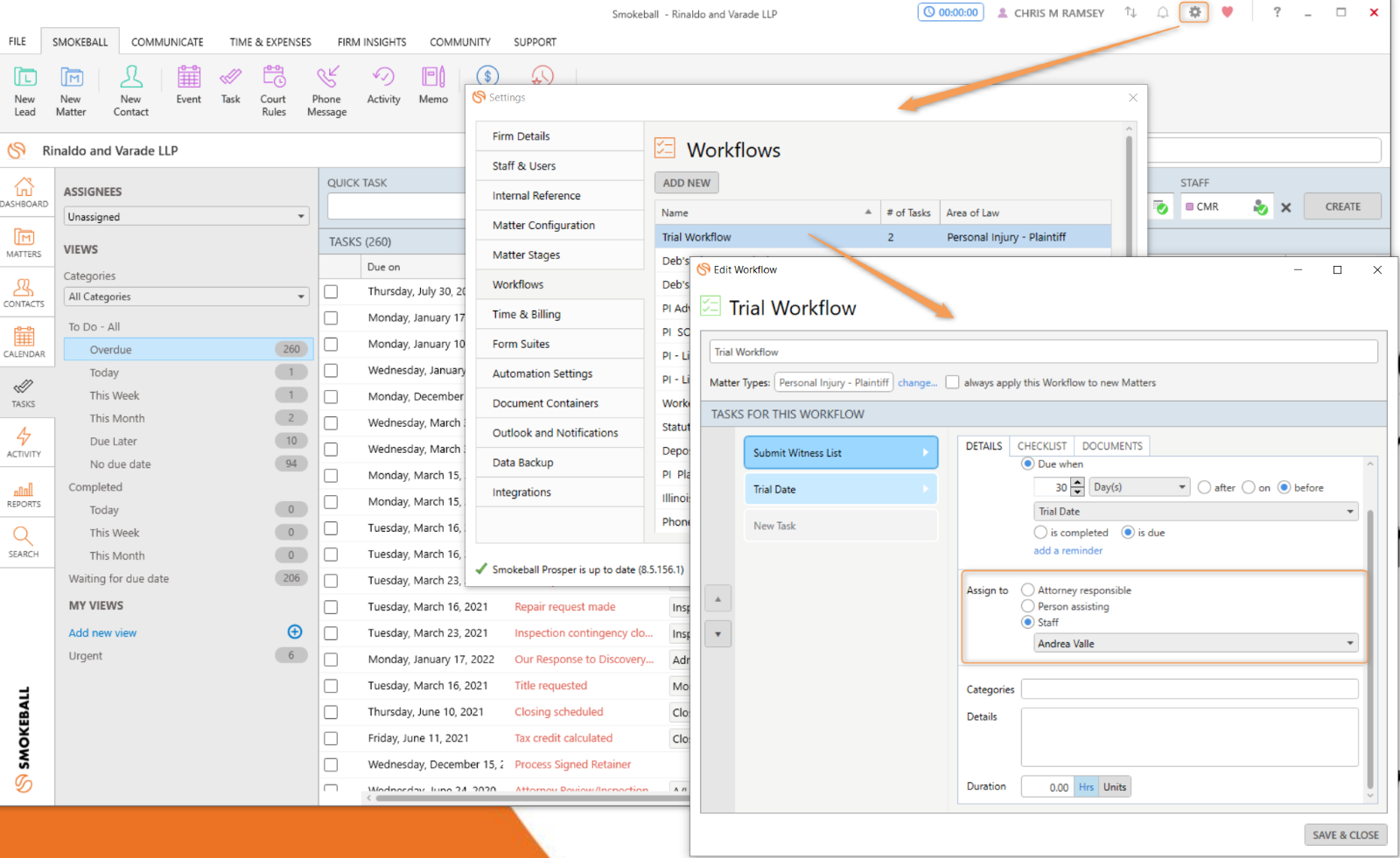1400x858 pixels.
Task: Open Search in the sidebar
Action: [24, 542]
